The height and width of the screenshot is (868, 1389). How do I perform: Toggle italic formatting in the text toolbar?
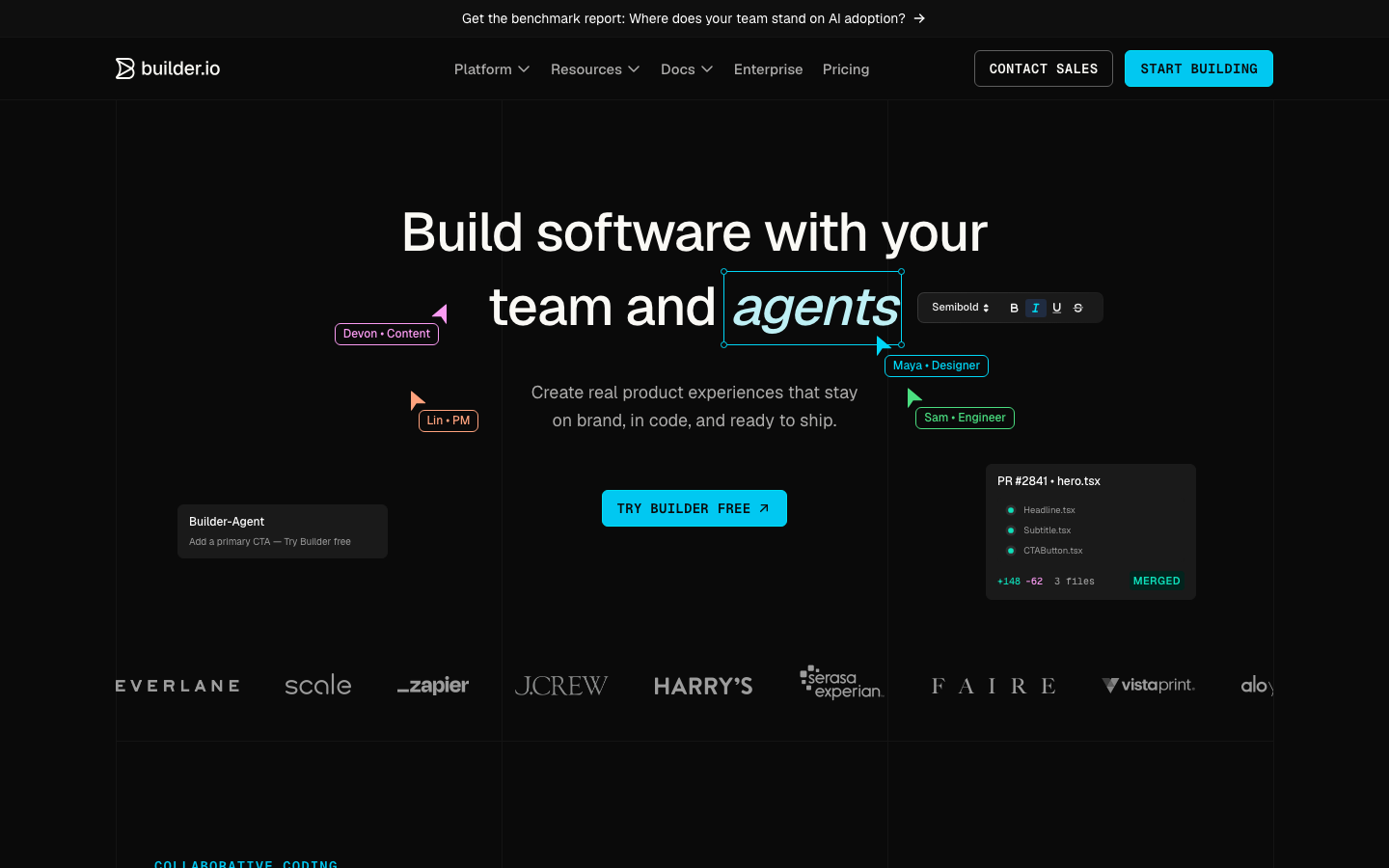tap(1035, 308)
